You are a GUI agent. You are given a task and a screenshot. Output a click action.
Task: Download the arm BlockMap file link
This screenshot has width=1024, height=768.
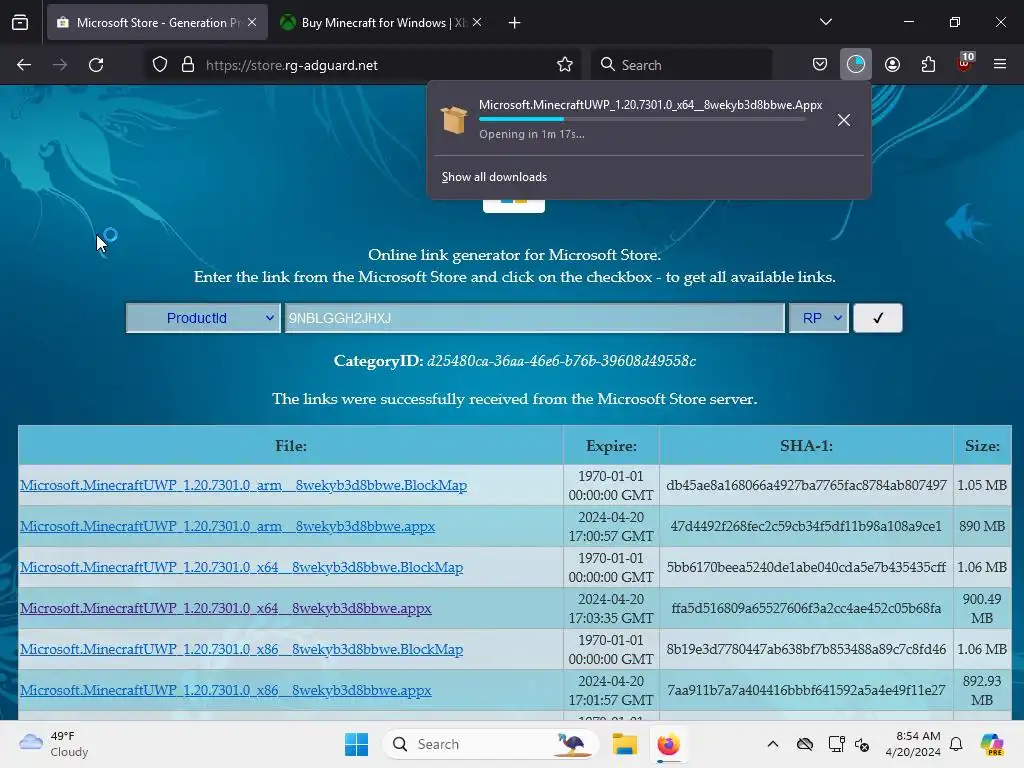244,485
